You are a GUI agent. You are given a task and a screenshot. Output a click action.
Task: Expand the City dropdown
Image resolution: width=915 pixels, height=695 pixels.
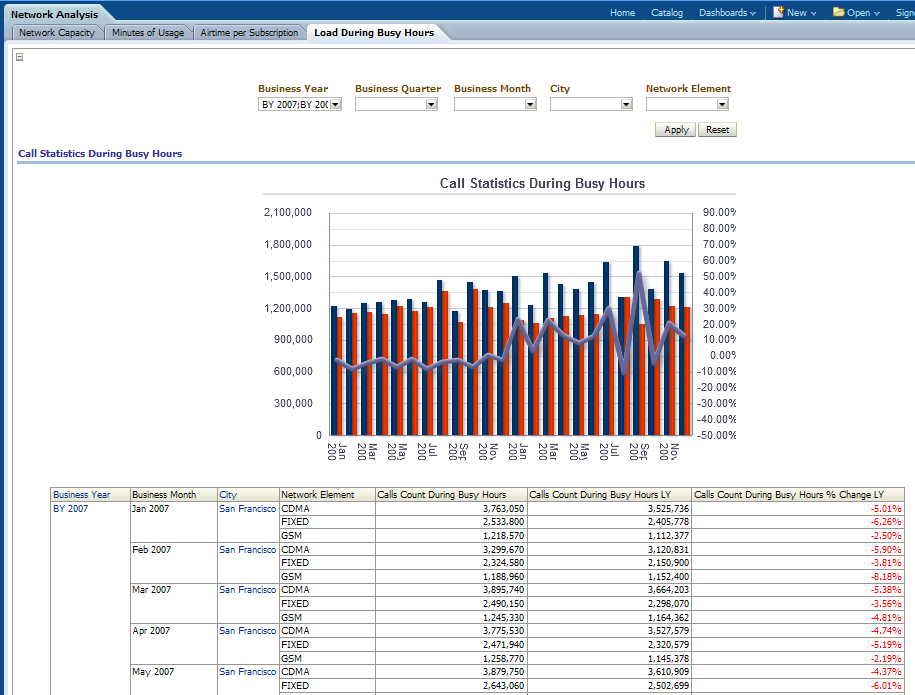click(x=626, y=104)
